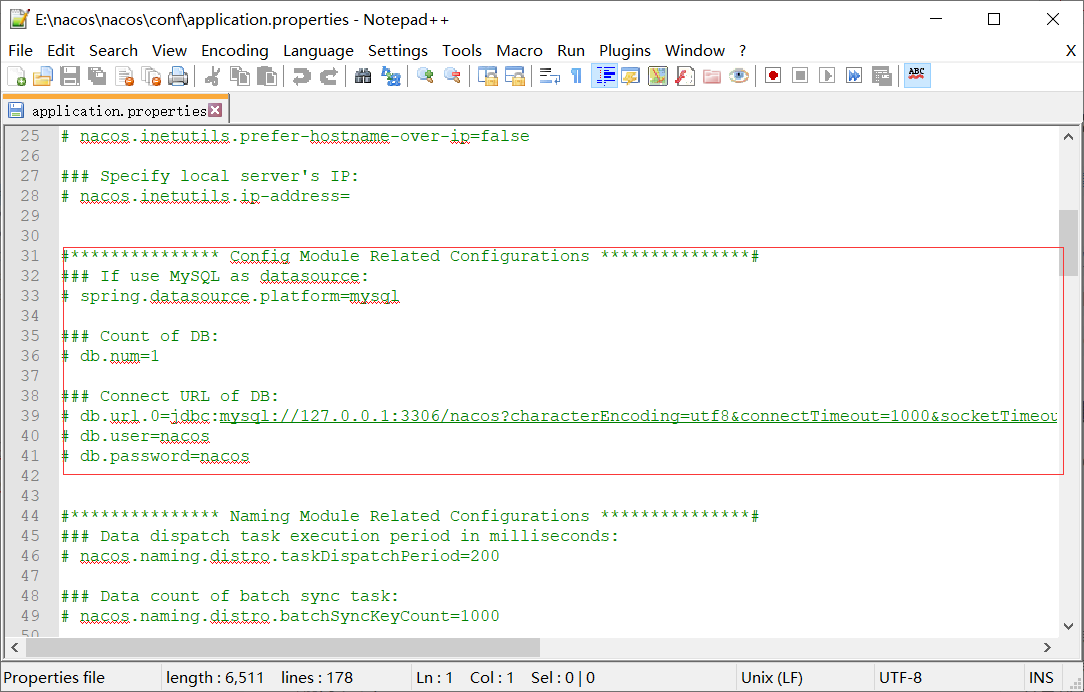Image resolution: width=1084 pixels, height=692 pixels.
Task: Open the User Defined Language dialog
Action: pyautogui.click(x=630, y=76)
